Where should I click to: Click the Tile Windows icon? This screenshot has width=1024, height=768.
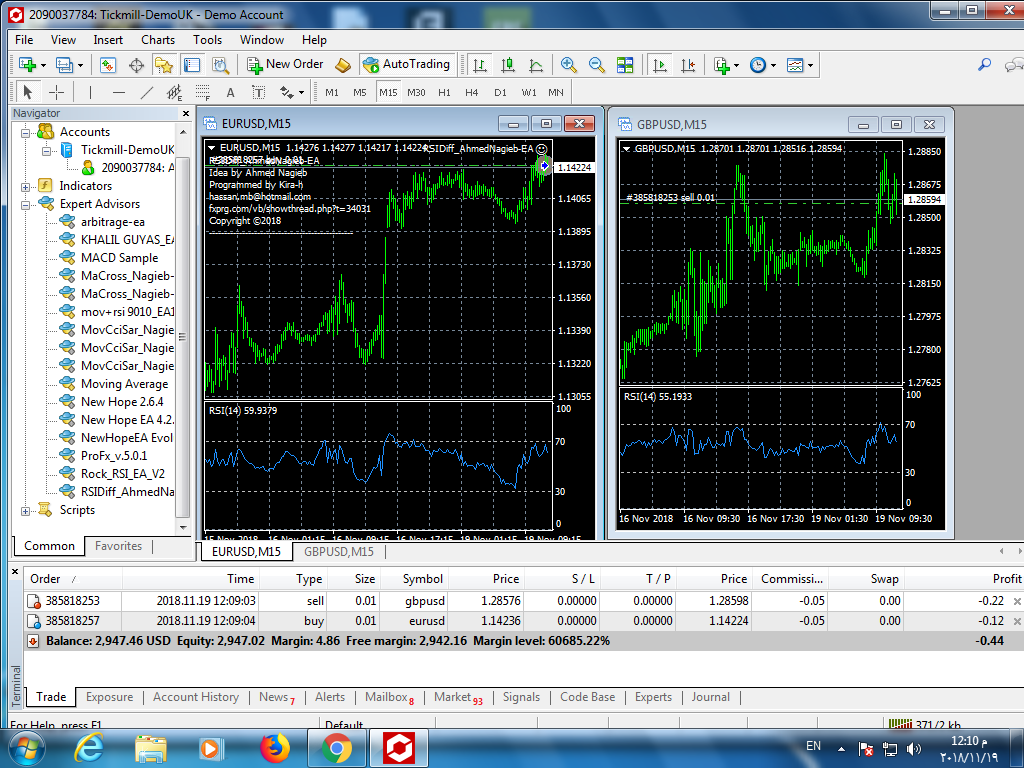[625, 65]
